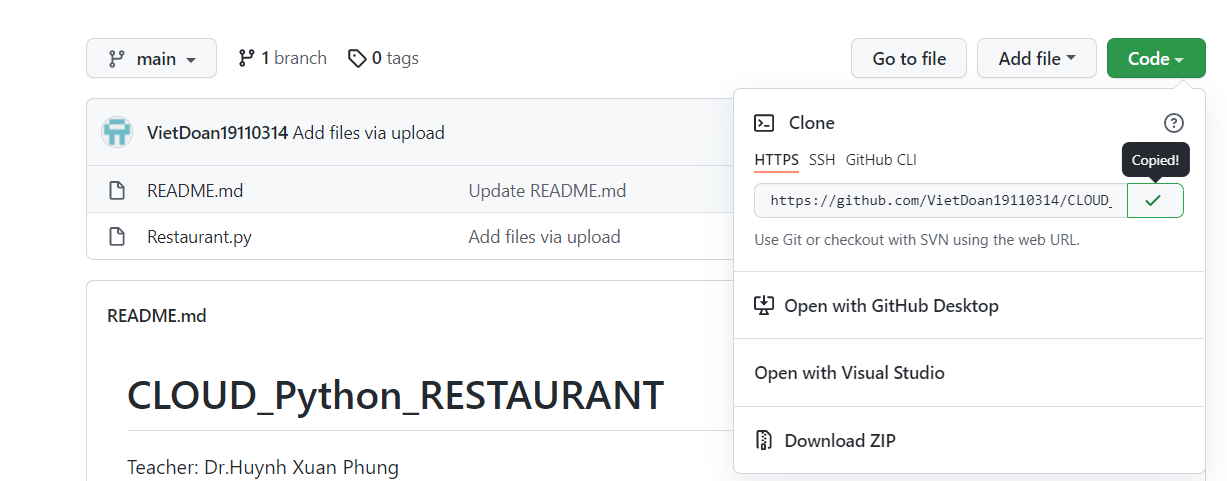Click the clone URL input field
Viewport: 1227px width, 481px height.
click(x=941, y=200)
